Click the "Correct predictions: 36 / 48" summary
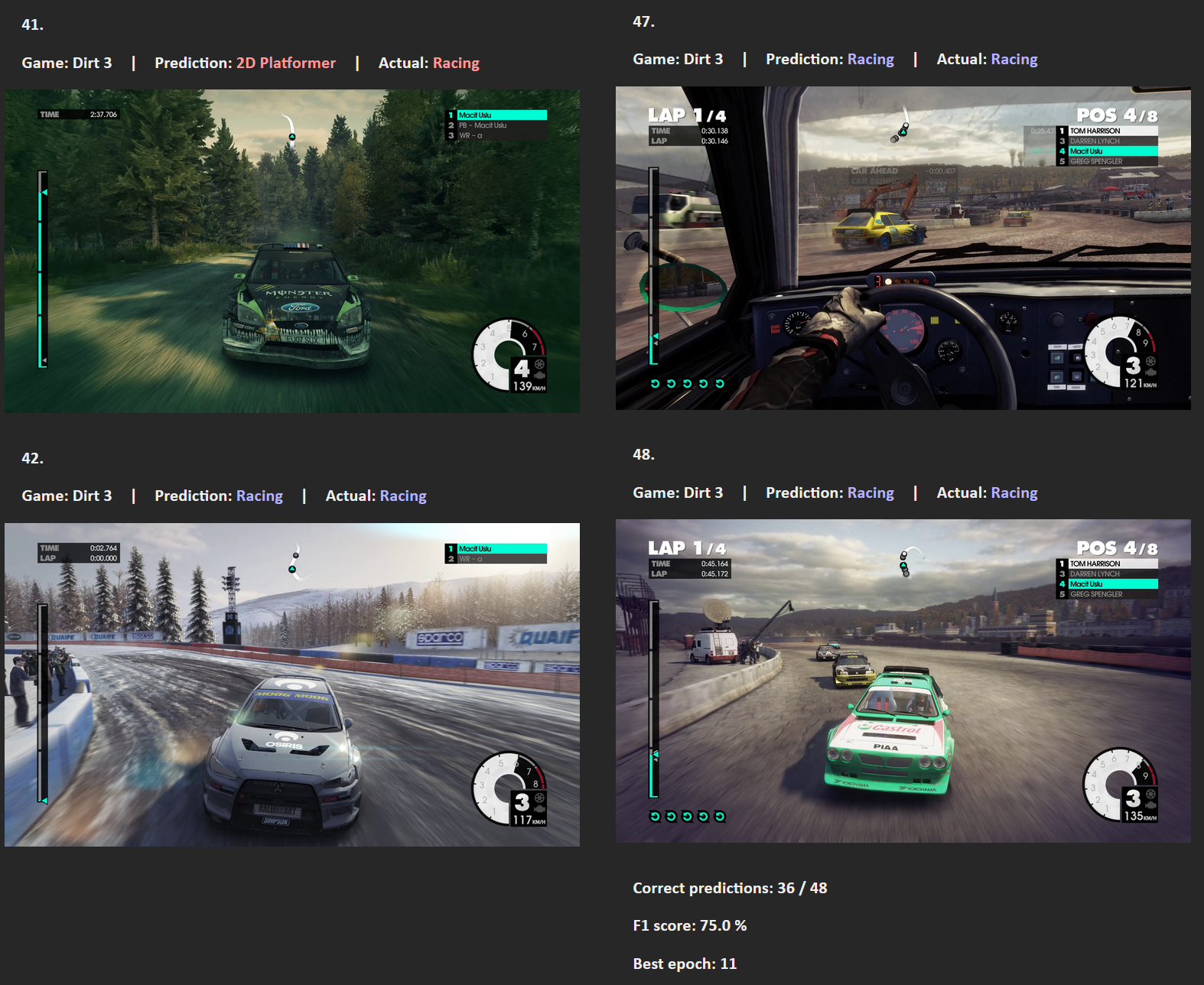The height and width of the screenshot is (985, 1204). click(x=730, y=888)
